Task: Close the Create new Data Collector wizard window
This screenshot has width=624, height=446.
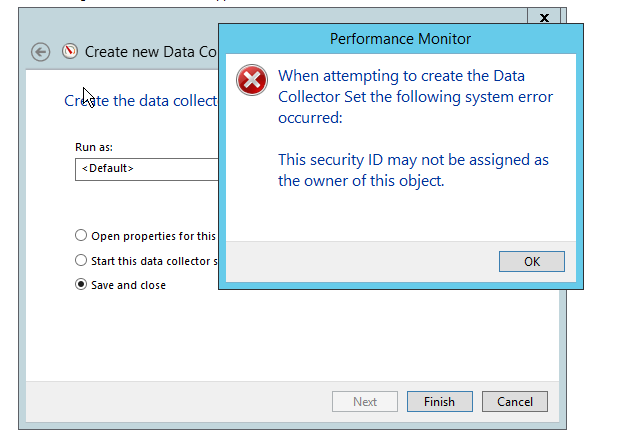Action: (x=544, y=17)
